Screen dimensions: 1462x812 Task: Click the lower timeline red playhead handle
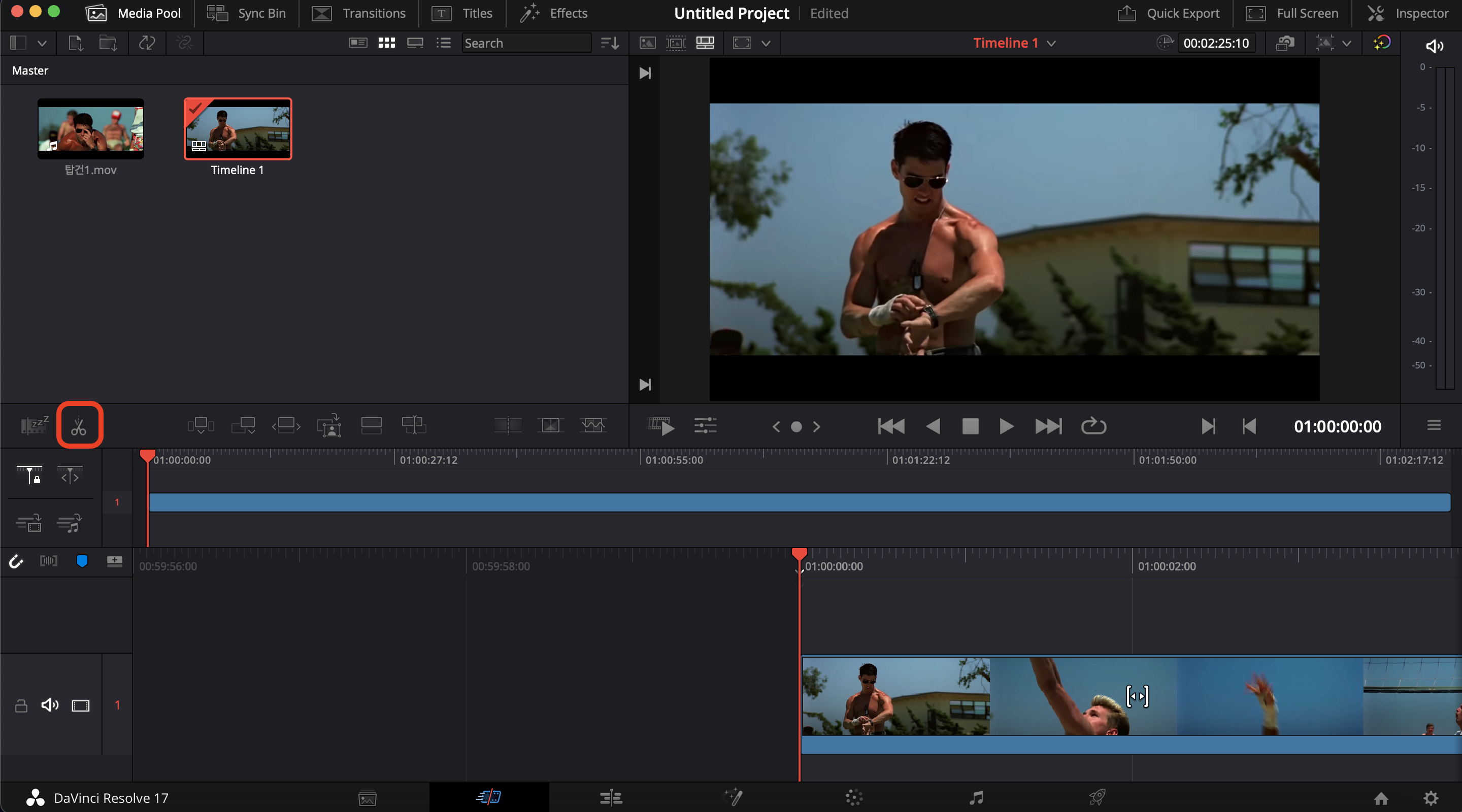point(799,554)
